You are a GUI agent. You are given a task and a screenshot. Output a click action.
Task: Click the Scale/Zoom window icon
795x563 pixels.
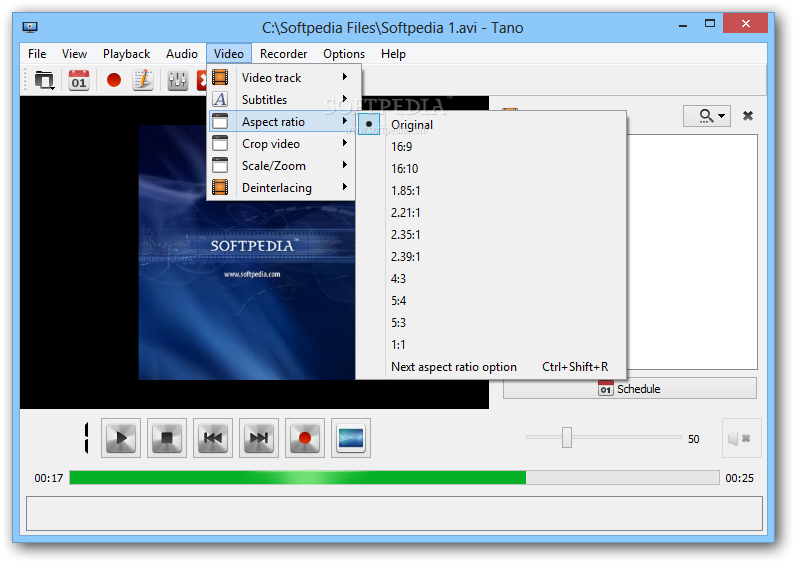click(x=220, y=165)
